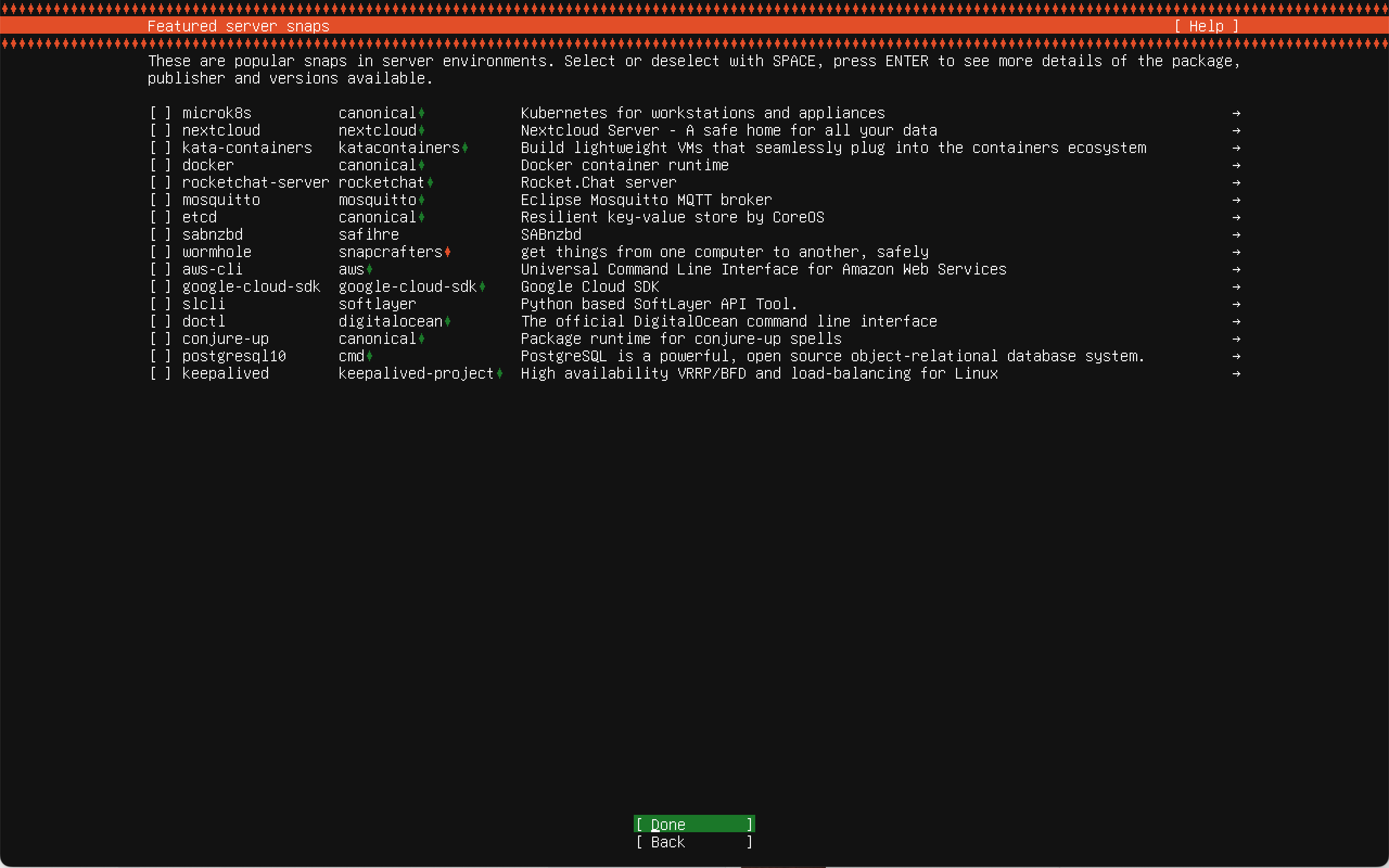Toggle the sabnzbd snap checkbox
The height and width of the screenshot is (868, 1389).
pyautogui.click(x=160, y=235)
